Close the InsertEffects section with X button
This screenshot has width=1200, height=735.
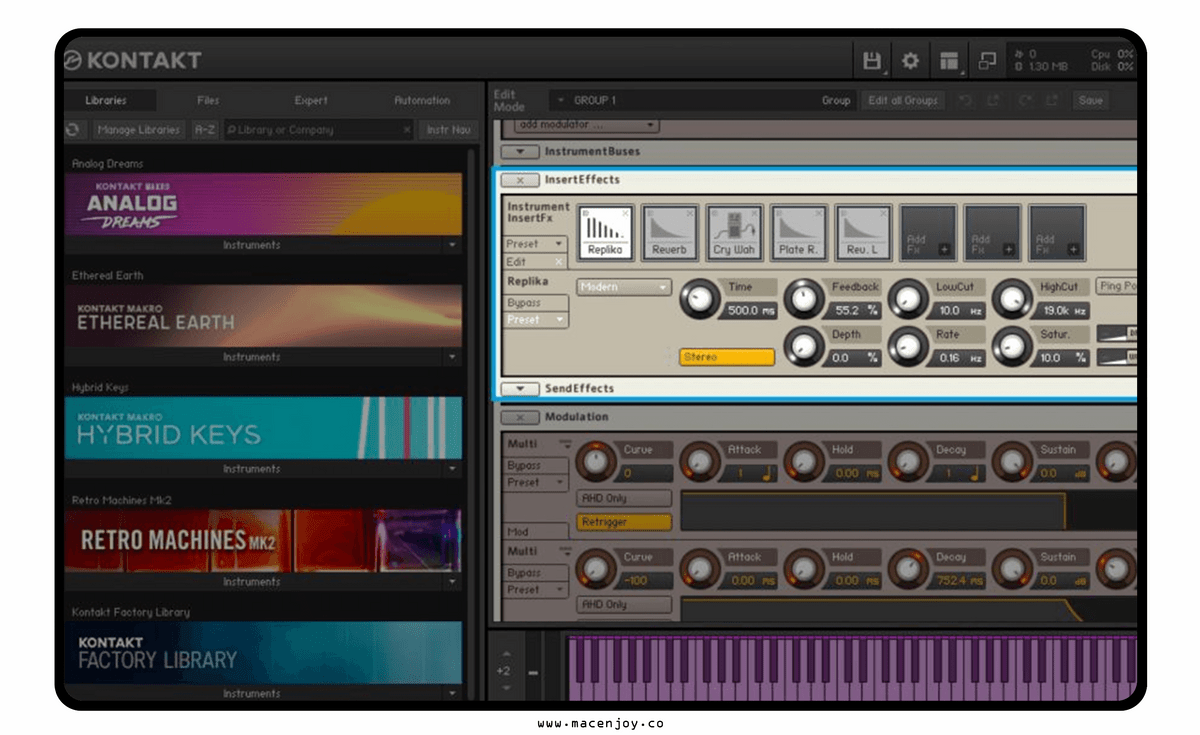[x=520, y=180]
